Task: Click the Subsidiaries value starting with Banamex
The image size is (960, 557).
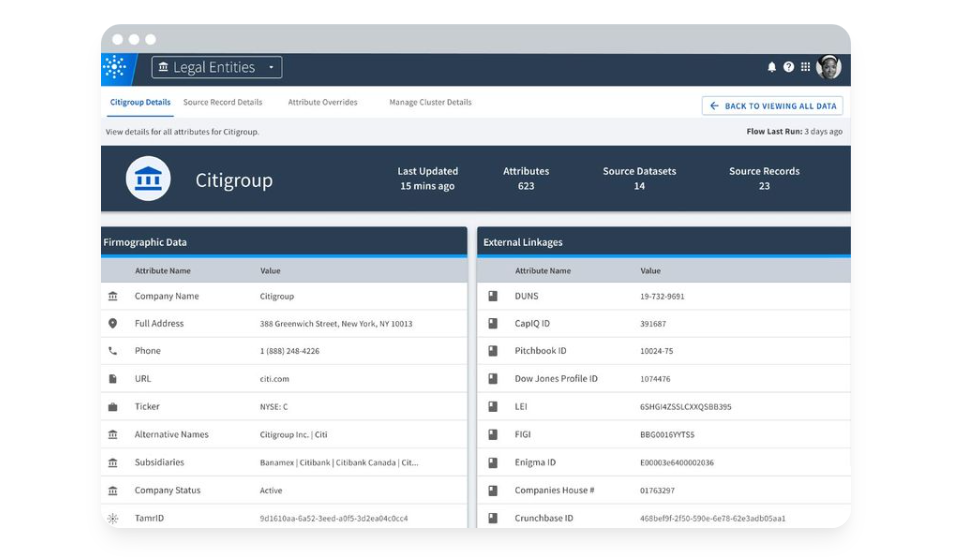Action: tap(339, 463)
